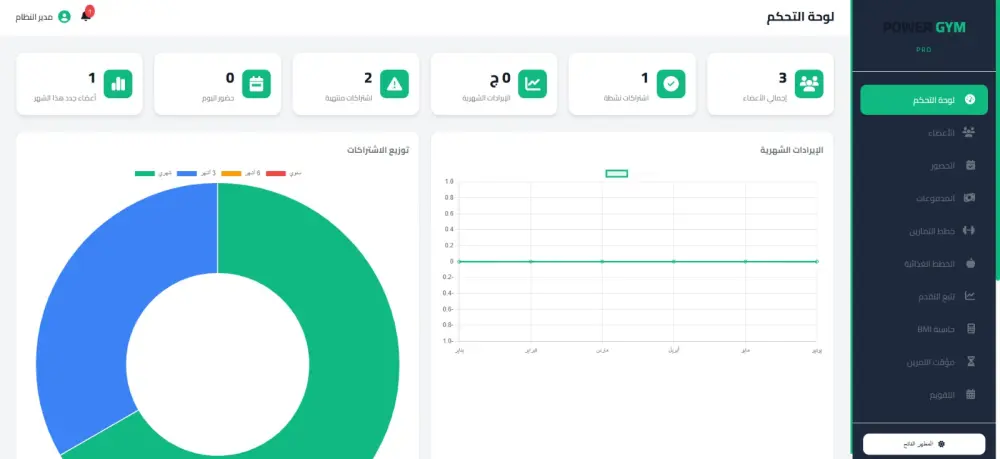Click the warning triangle icon on اشتراكات منتهية card

click(x=394, y=84)
